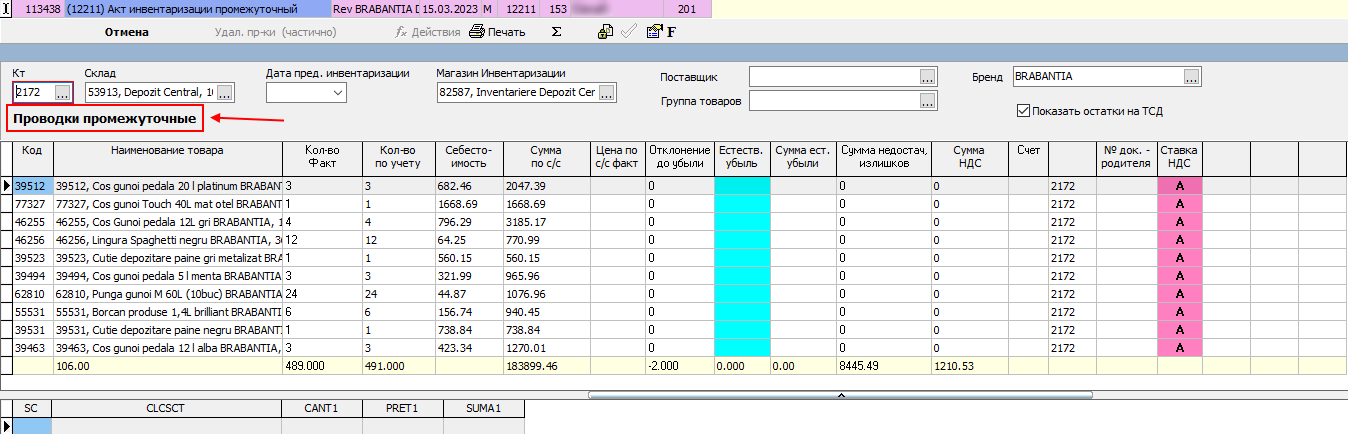Click the Сумма по с/с column header
1348x434 pixels.
coord(546,158)
